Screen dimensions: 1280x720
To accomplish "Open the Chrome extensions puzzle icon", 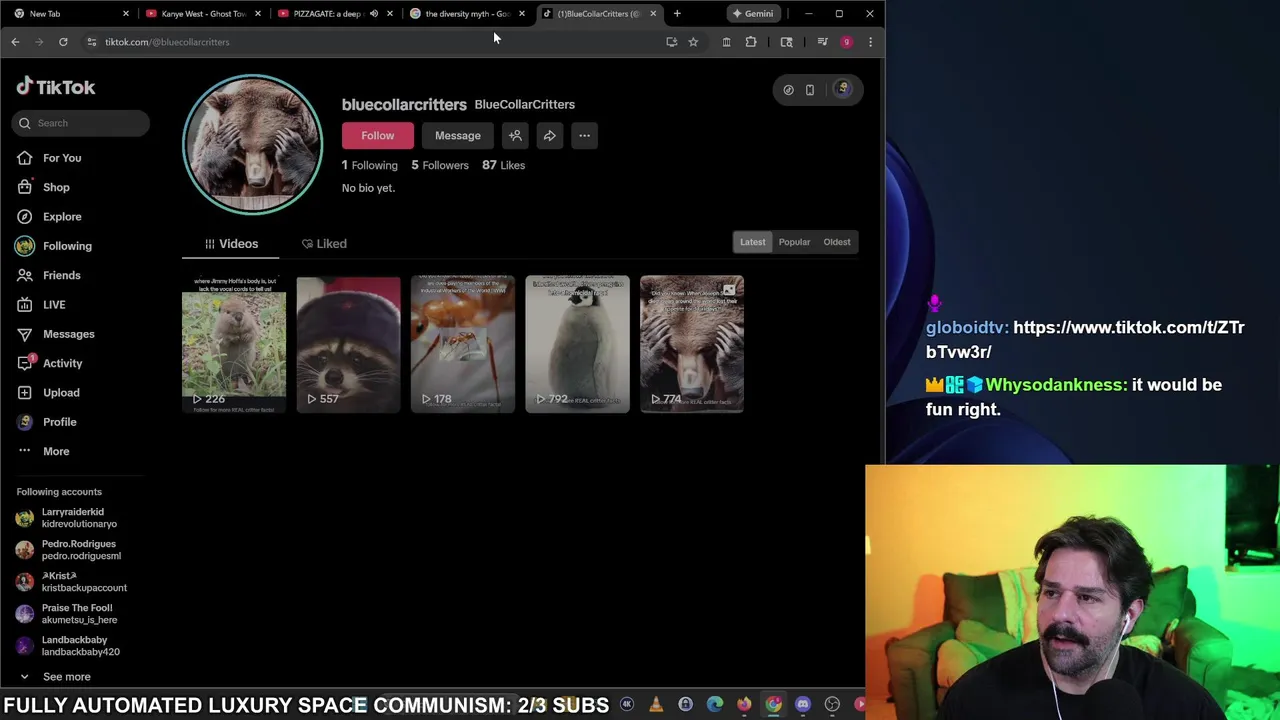I will (751, 42).
